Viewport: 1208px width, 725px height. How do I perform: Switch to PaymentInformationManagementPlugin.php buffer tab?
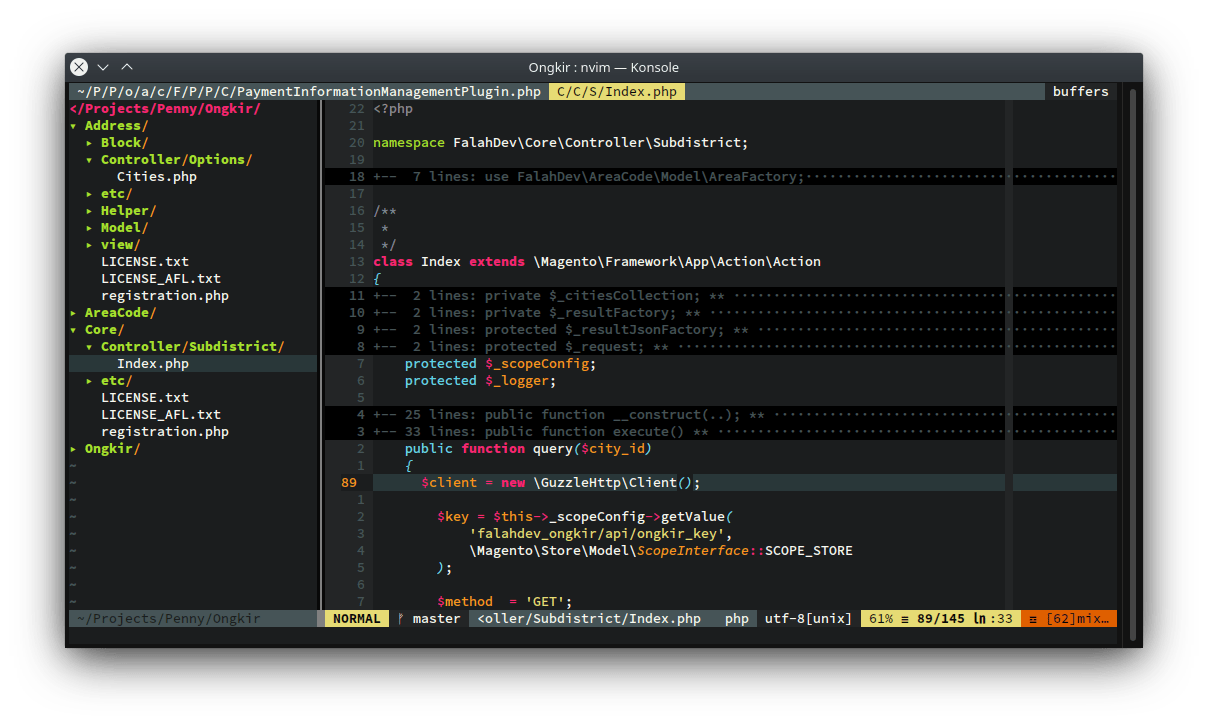(309, 92)
